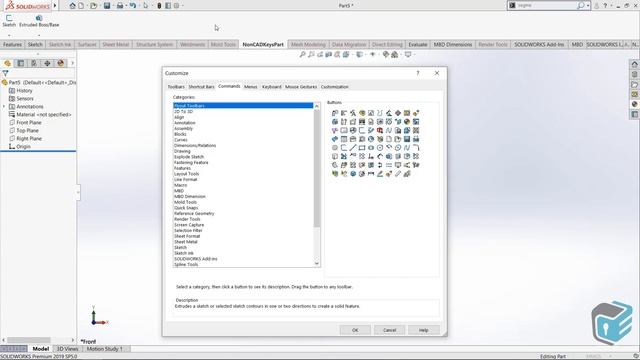
Task: Click the user login icon at top right
Action: (x=596, y=6)
